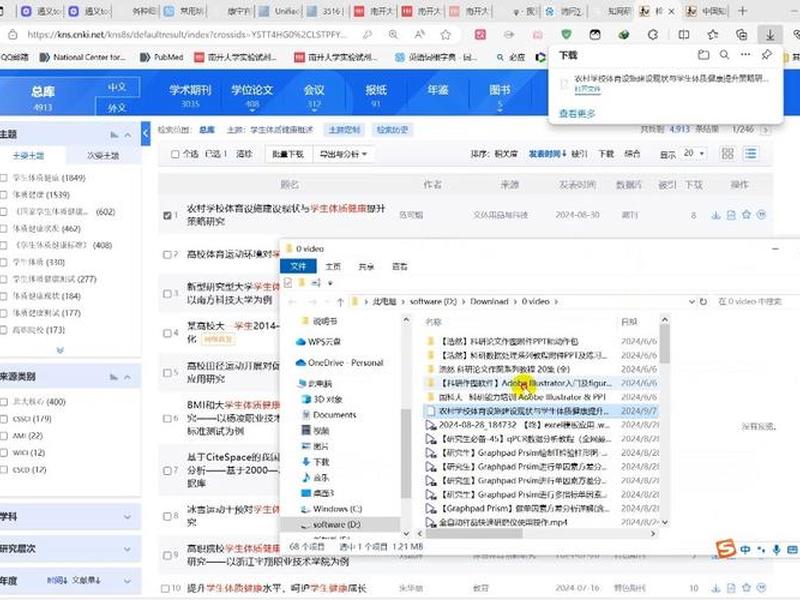Viewport: 800px width, 600px height.
Task: Check result 2 checkbox
Action: pos(167,254)
